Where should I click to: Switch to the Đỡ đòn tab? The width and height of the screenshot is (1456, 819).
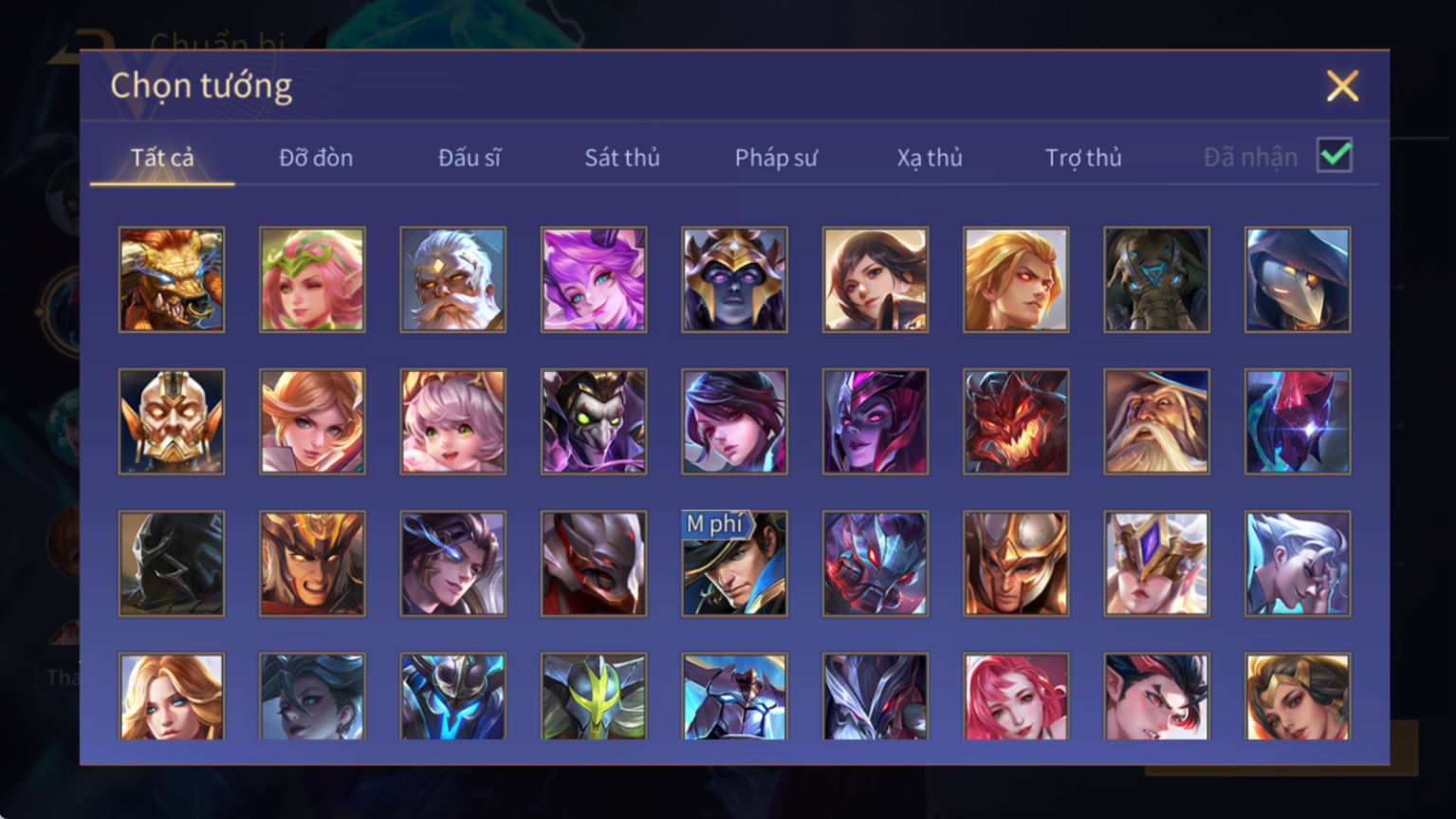point(316,158)
